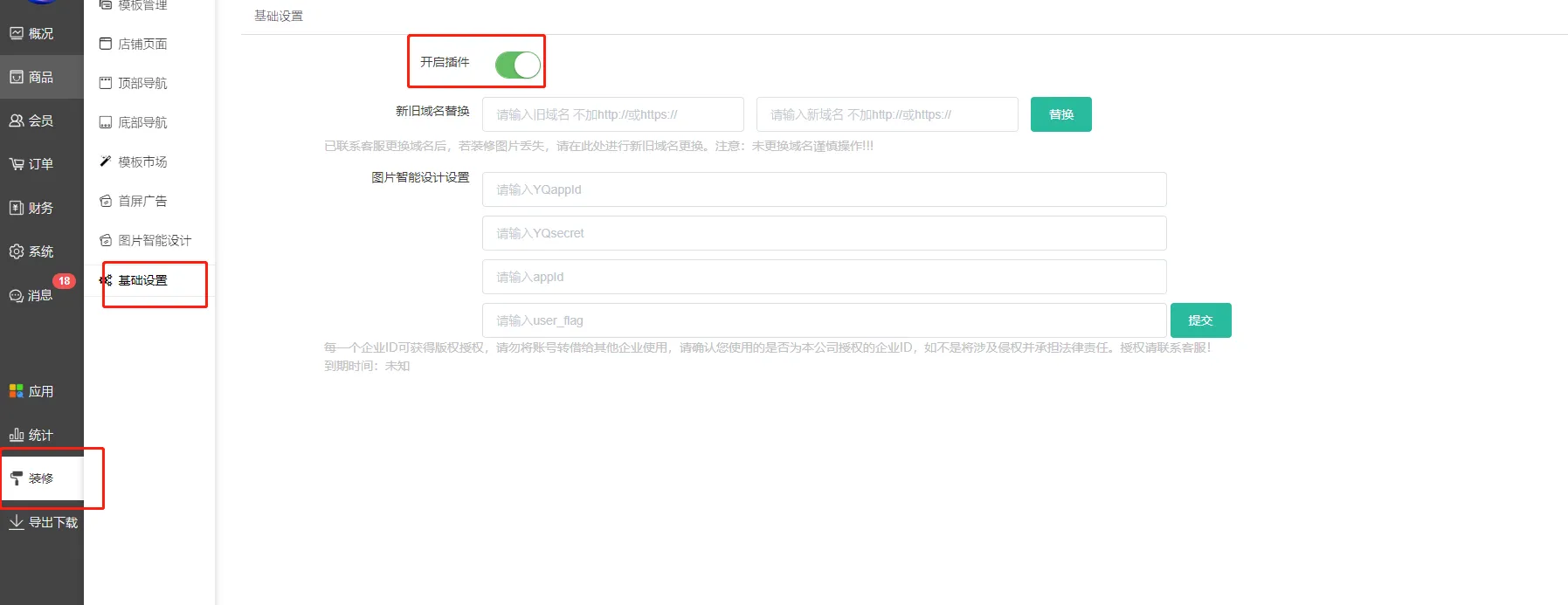Click the 统计 statistics chart icon
The height and width of the screenshot is (605, 1568).
tap(17, 435)
